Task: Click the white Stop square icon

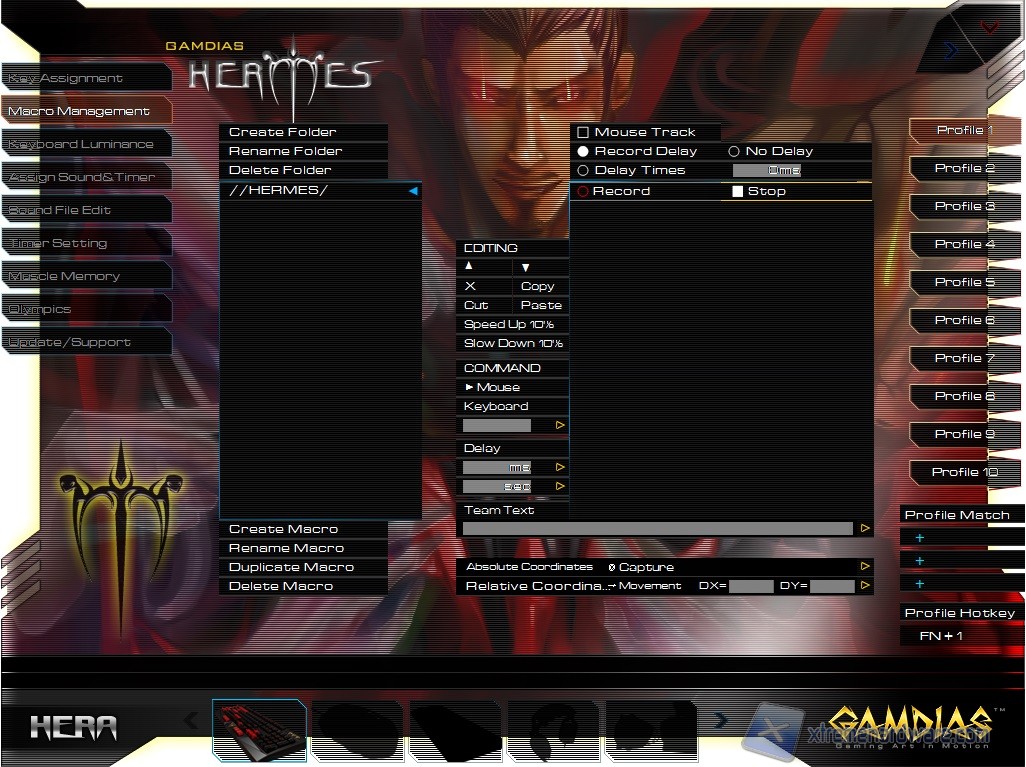Action: point(738,191)
